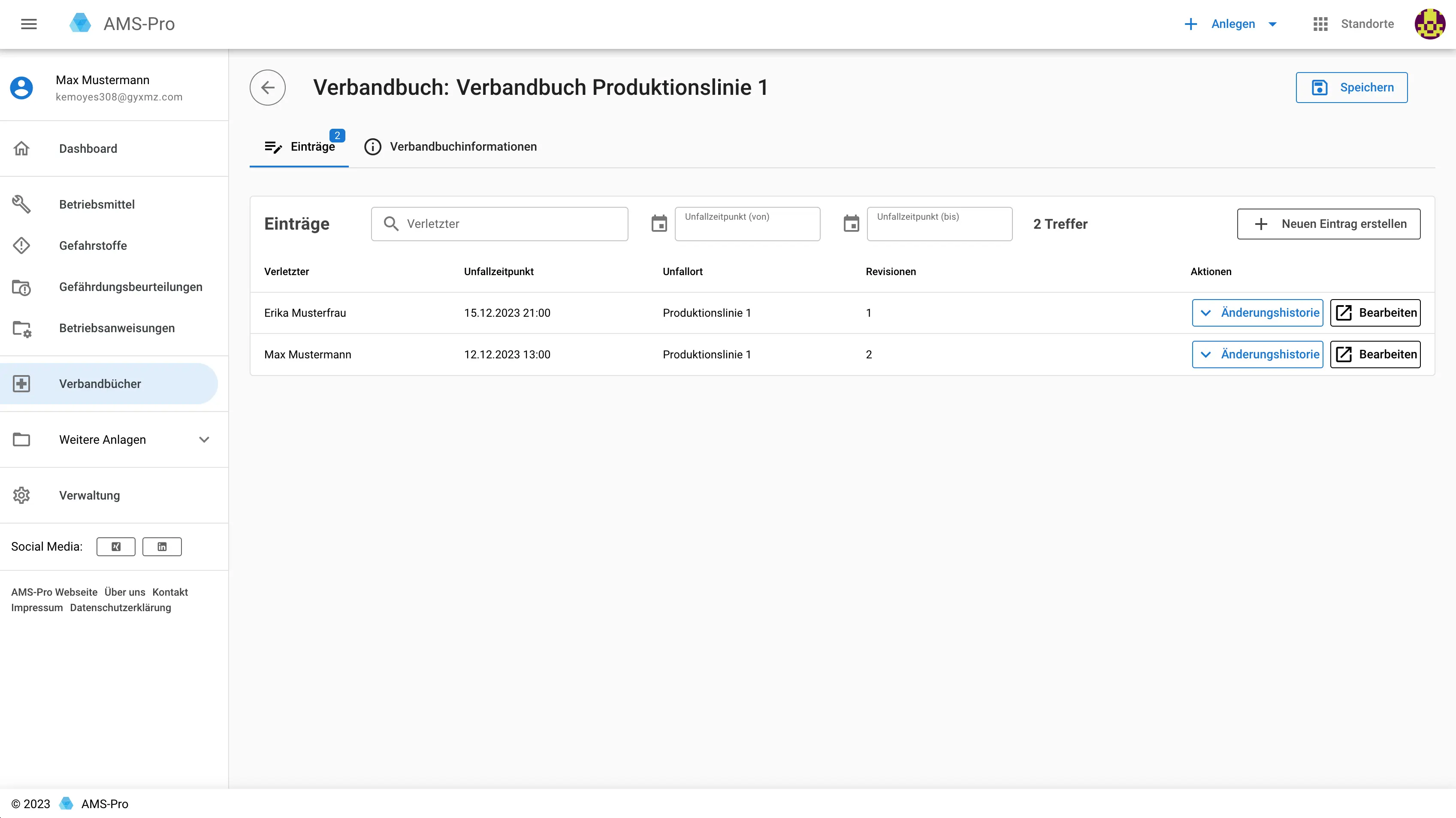Expand Weitere Anlagen in sidebar

204,439
